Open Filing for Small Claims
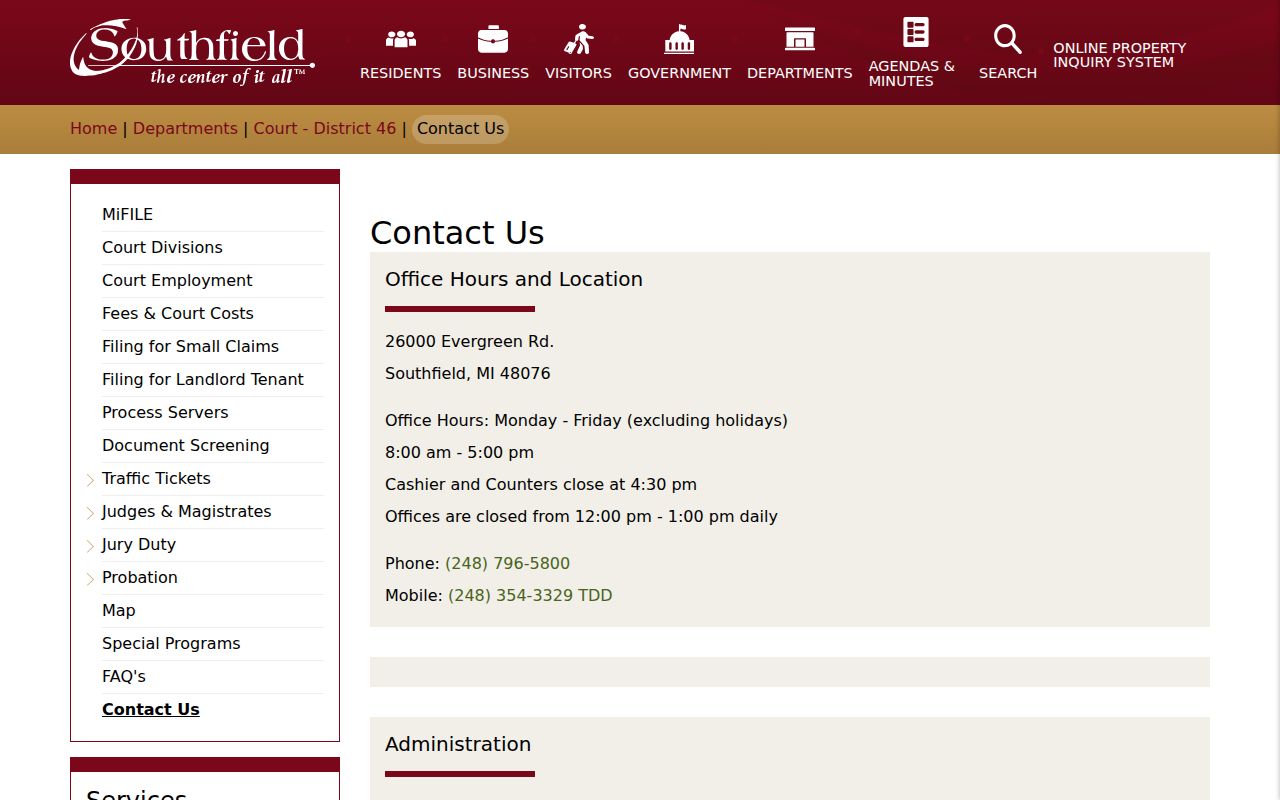The height and width of the screenshot is (800, 1280). pyautogui.click(x=190, y=347)
